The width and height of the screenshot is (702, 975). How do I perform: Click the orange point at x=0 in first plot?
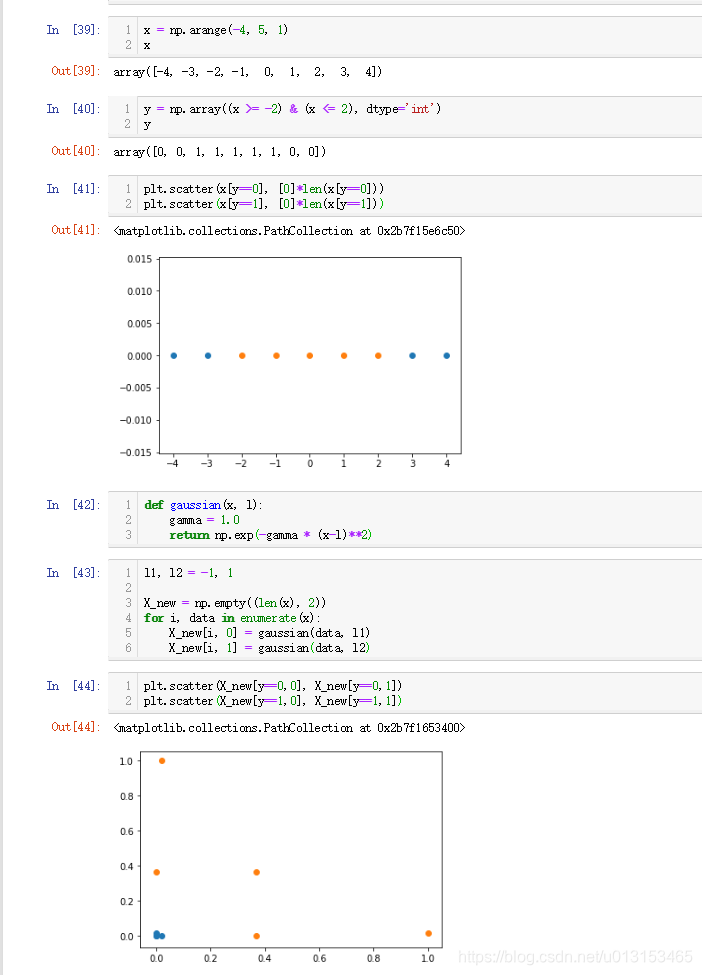(310, 356)
